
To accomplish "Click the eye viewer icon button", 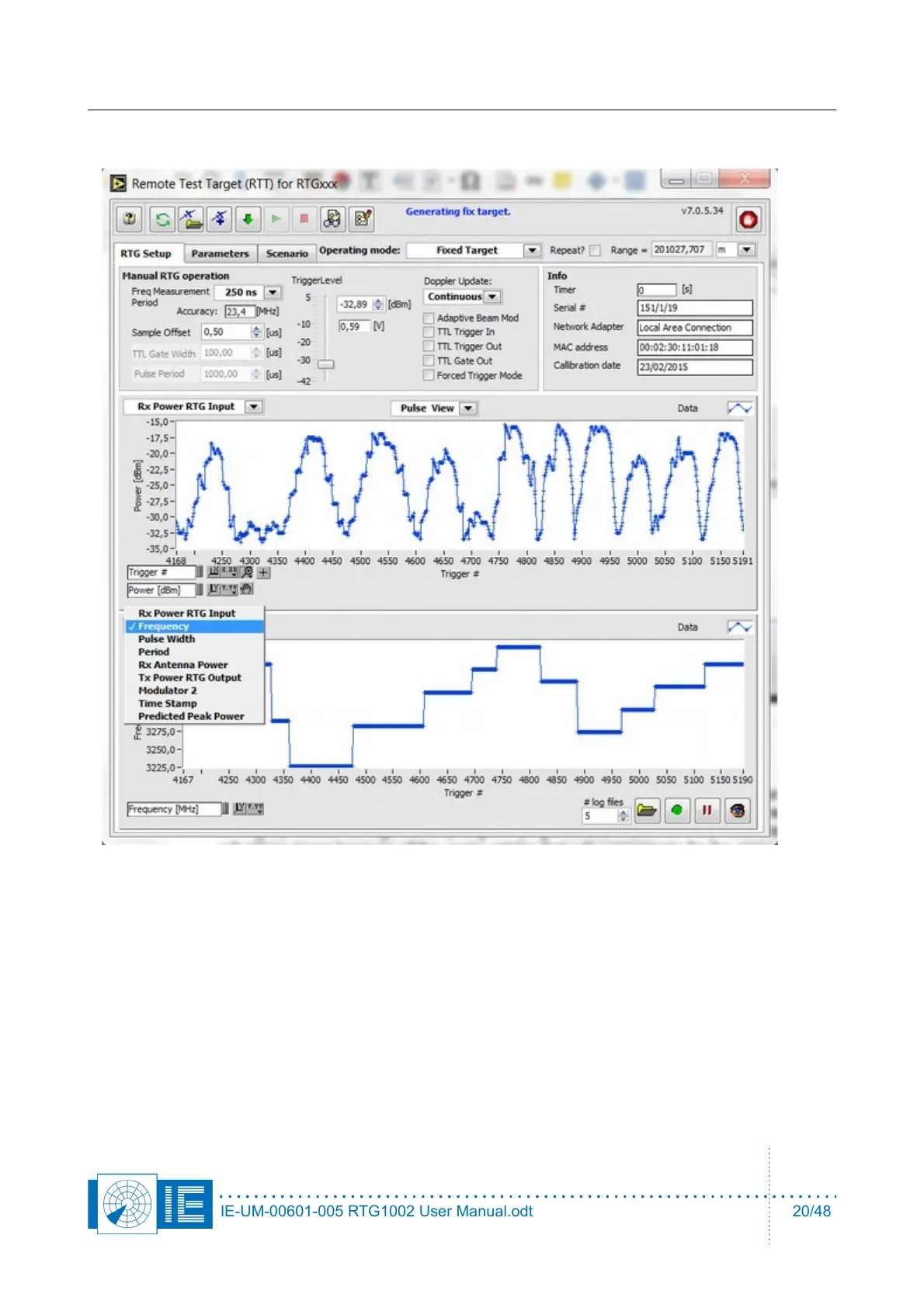I will (x=738, y=811).
